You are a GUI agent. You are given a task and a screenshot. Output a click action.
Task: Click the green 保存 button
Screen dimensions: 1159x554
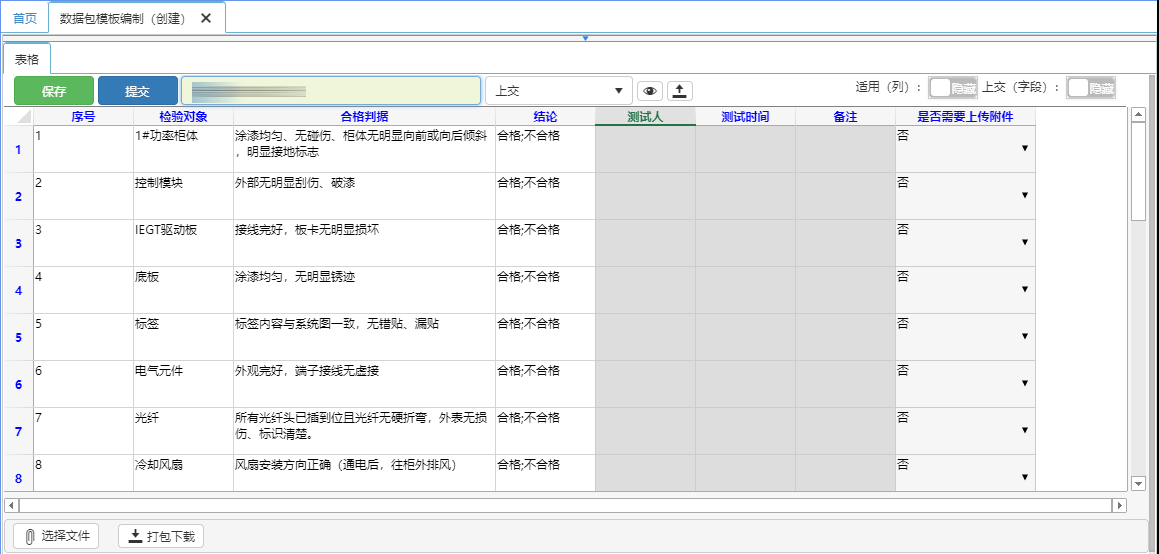point(54,91)
